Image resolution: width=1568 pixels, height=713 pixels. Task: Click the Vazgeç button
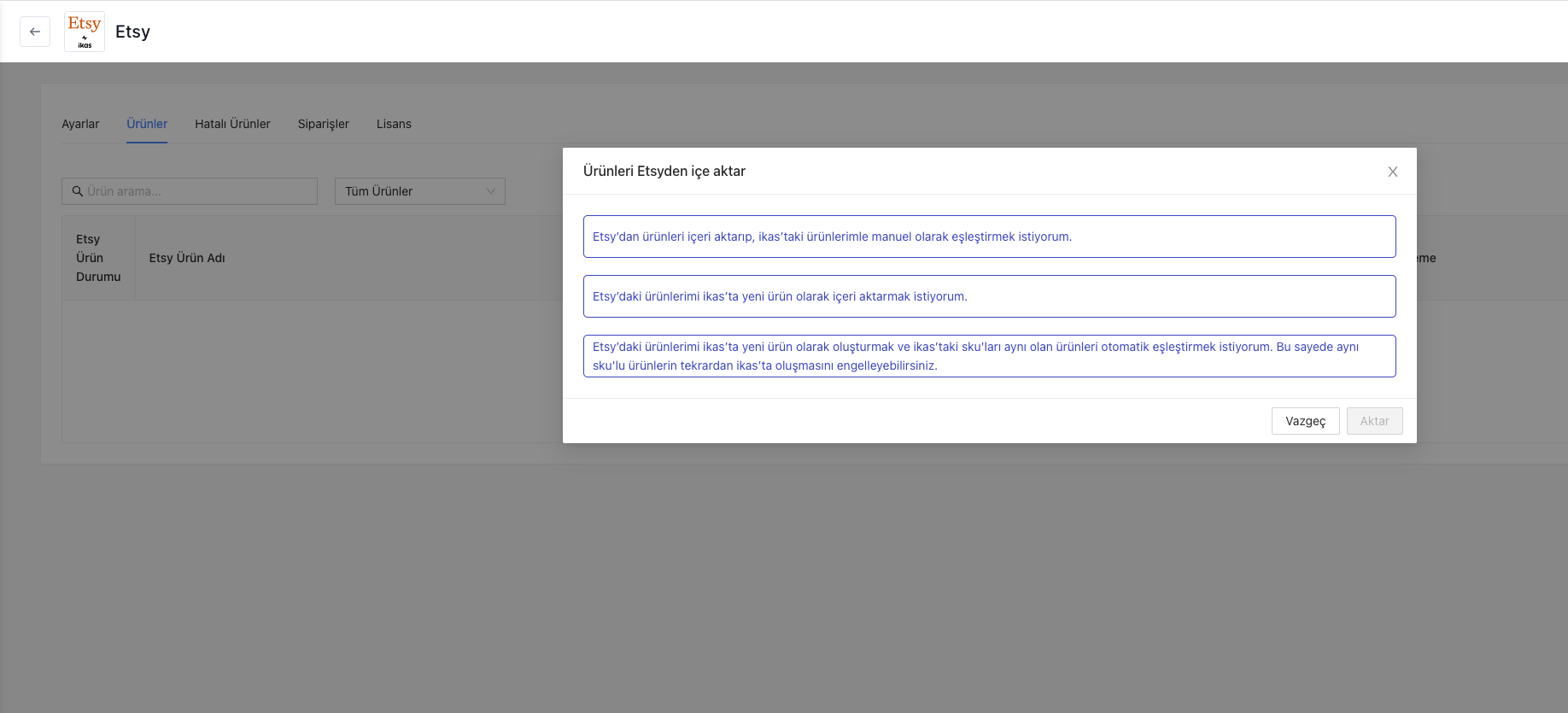tap(1306, 421)
